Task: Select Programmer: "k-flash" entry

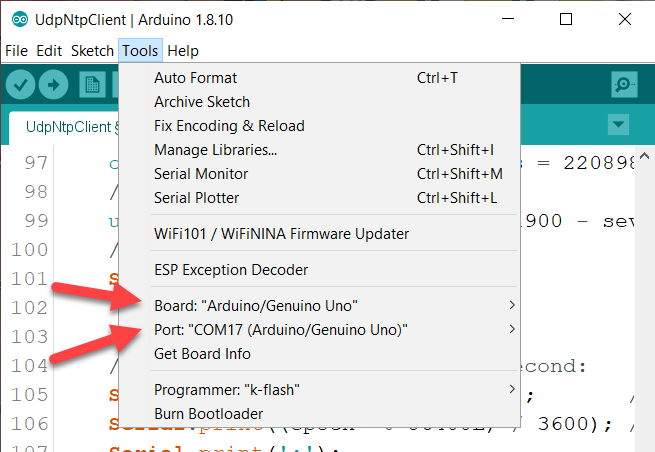Action: 319,390
